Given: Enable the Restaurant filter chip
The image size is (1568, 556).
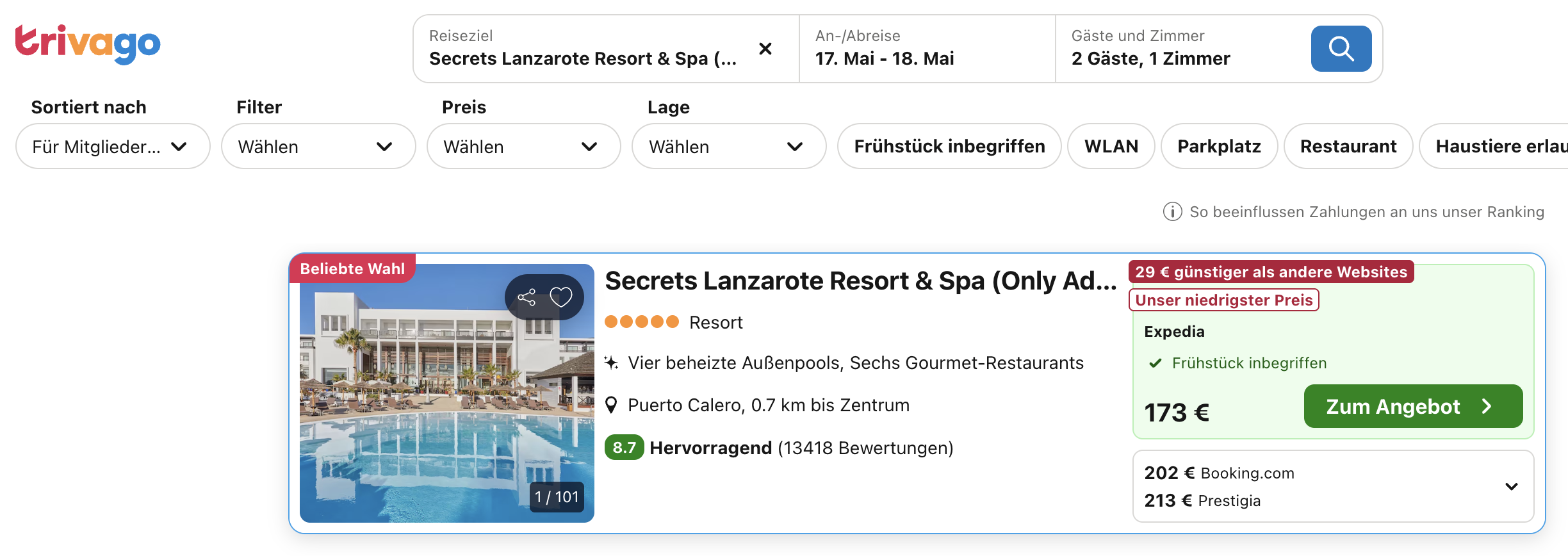Looking at the screenshot, I should point(1348,147).
